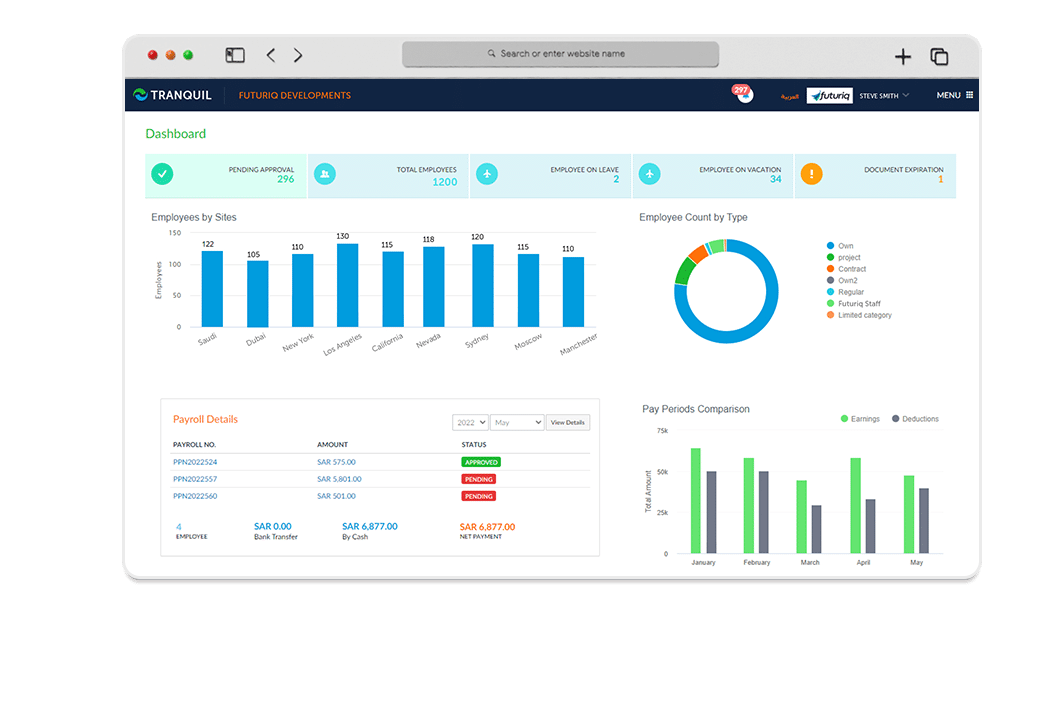Toggle project legend swatch
The width and height of the screenshot is (1050, 705).
point(830,257)
